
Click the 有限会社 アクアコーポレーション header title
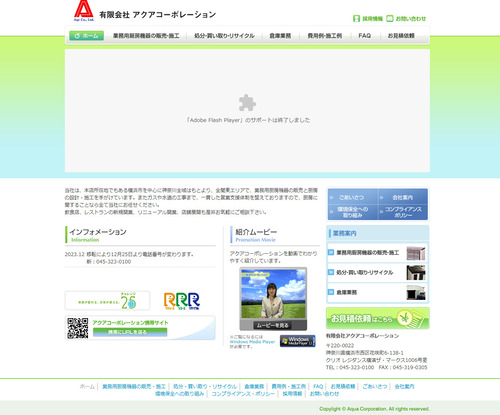pos(158,15)
